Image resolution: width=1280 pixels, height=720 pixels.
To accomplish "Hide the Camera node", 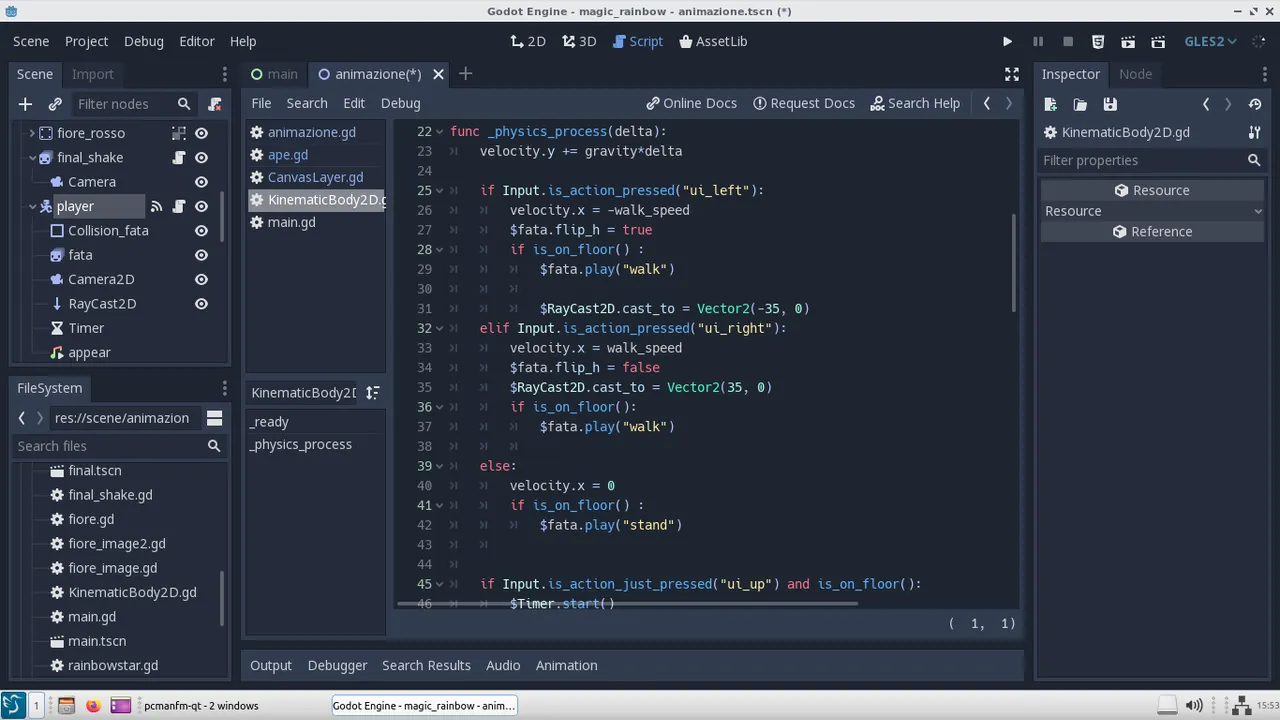I will (201, 182).
